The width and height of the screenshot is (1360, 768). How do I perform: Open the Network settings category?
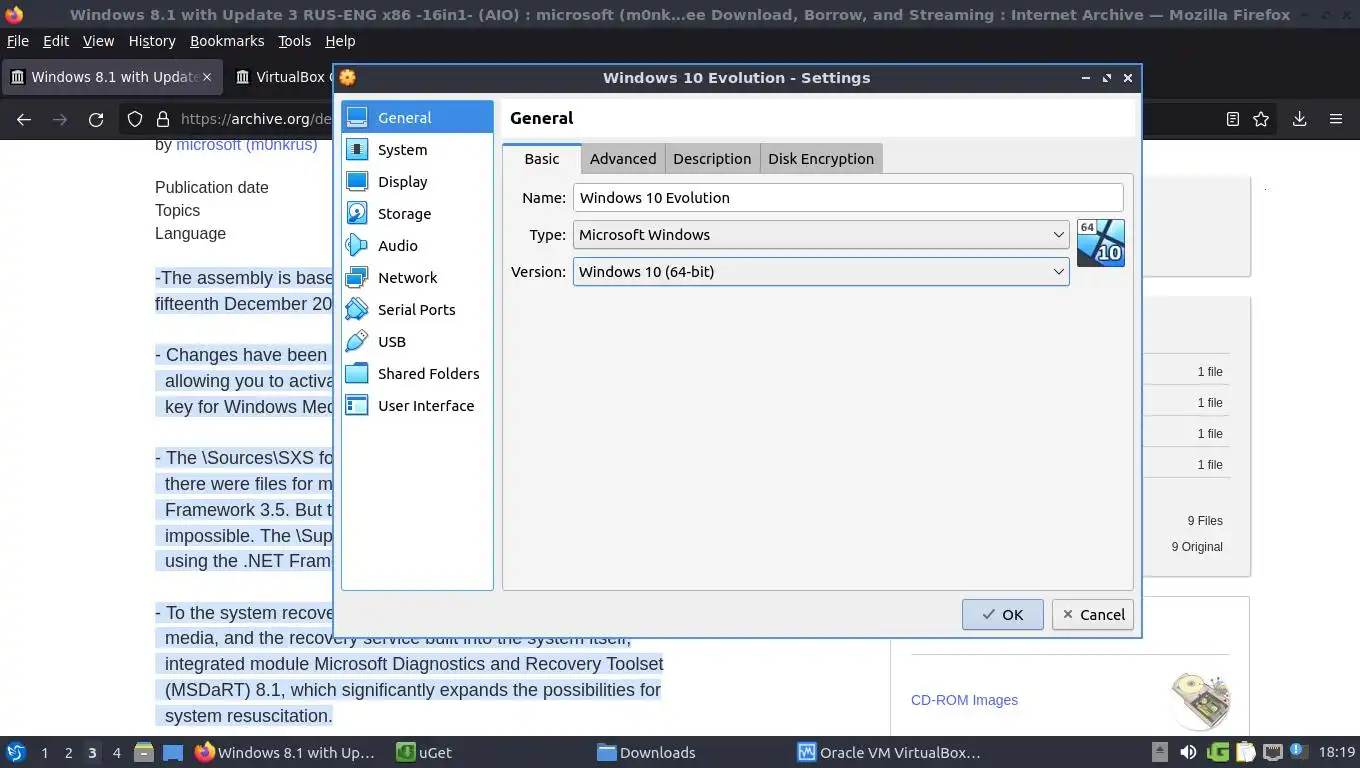417,277
